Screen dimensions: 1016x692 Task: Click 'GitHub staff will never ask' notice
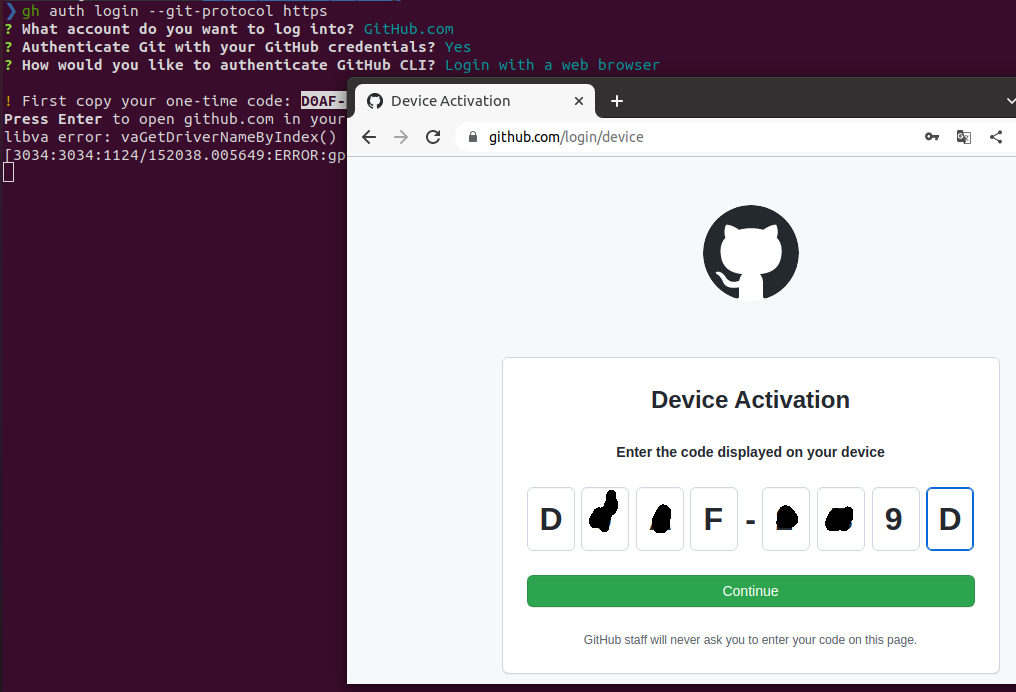[x=750, y=640]
